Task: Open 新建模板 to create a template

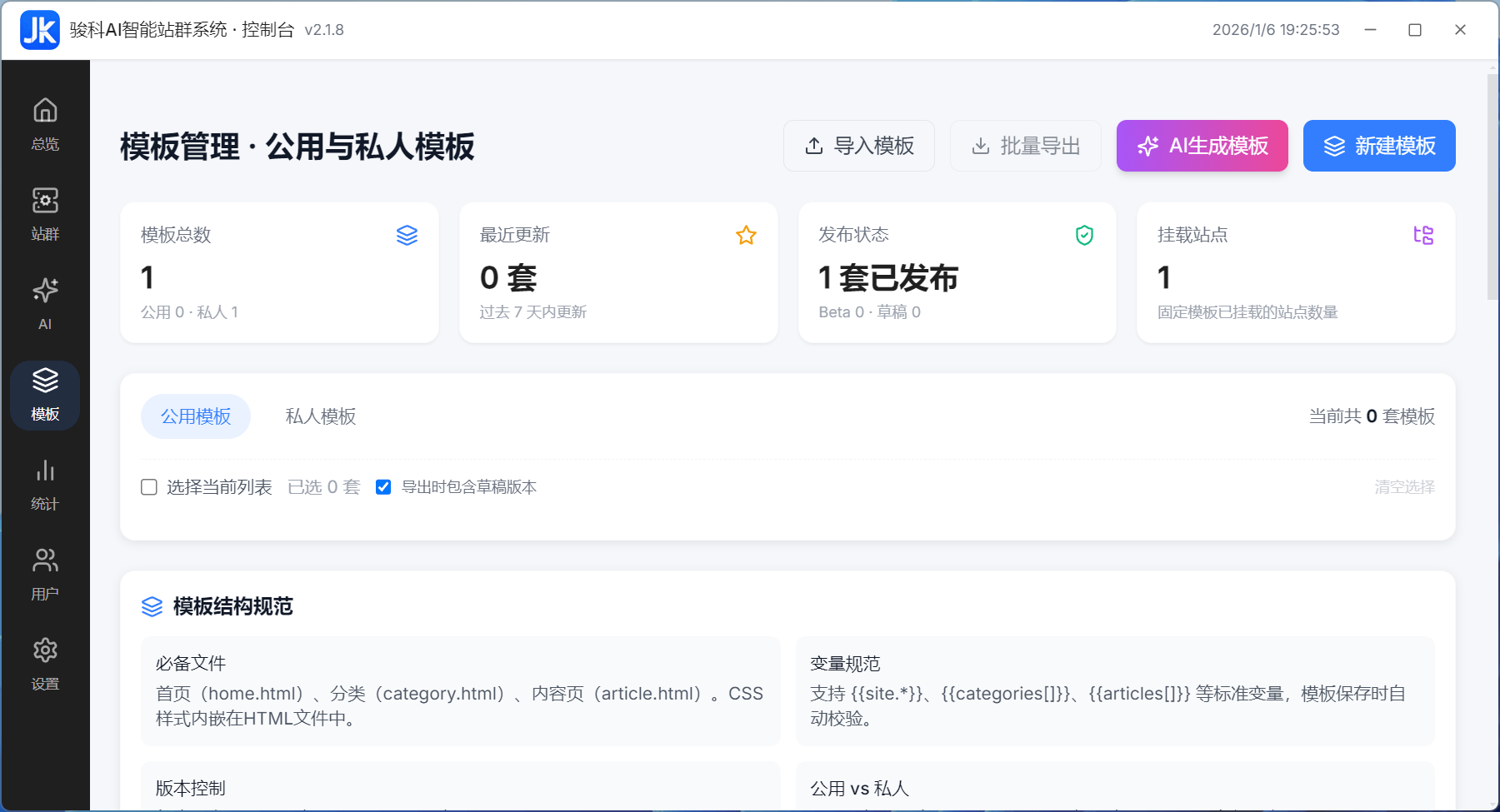Action: pyautogui.click(x=1378, y=146)
